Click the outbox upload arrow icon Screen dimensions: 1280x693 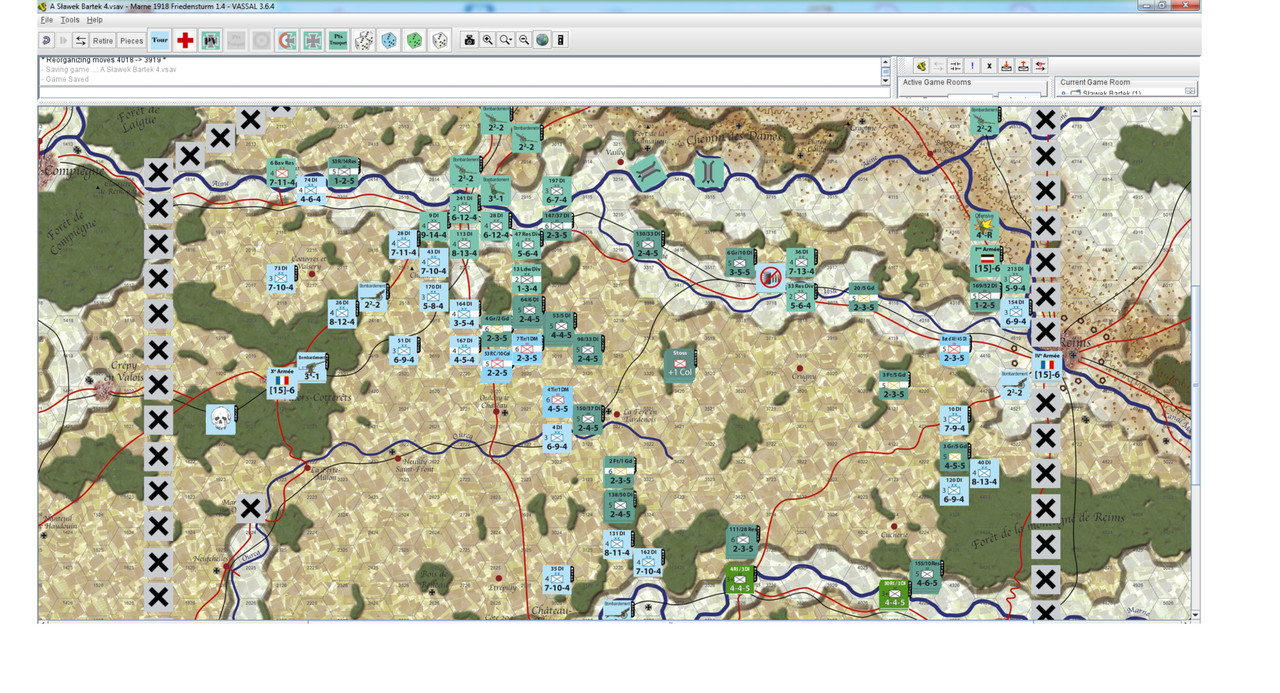click(1023, 66)
